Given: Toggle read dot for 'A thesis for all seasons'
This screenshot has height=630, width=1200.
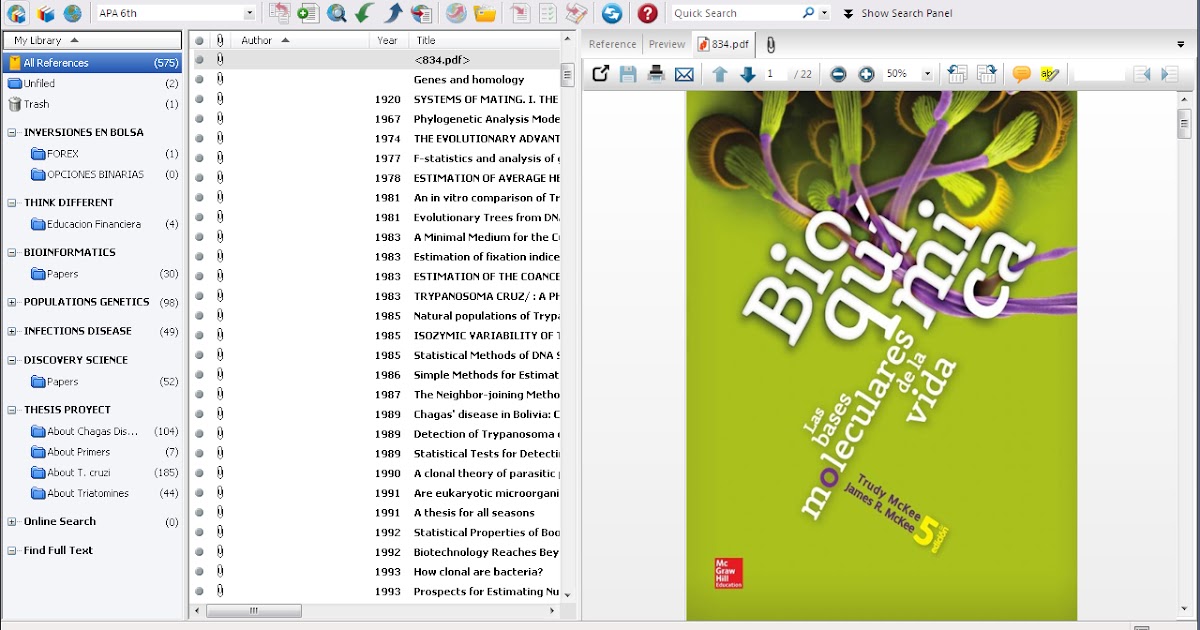Looking at the screenshot, I should pos(199,512).
